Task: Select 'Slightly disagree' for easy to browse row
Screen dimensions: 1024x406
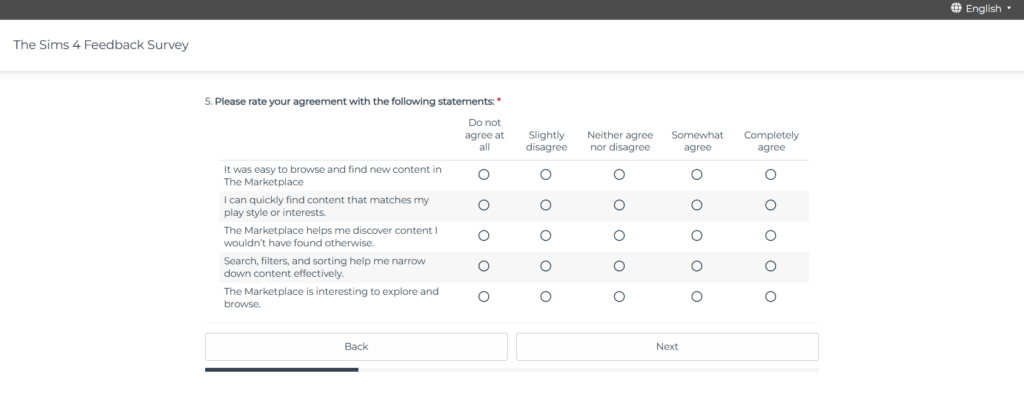Action: pos(546,175)
